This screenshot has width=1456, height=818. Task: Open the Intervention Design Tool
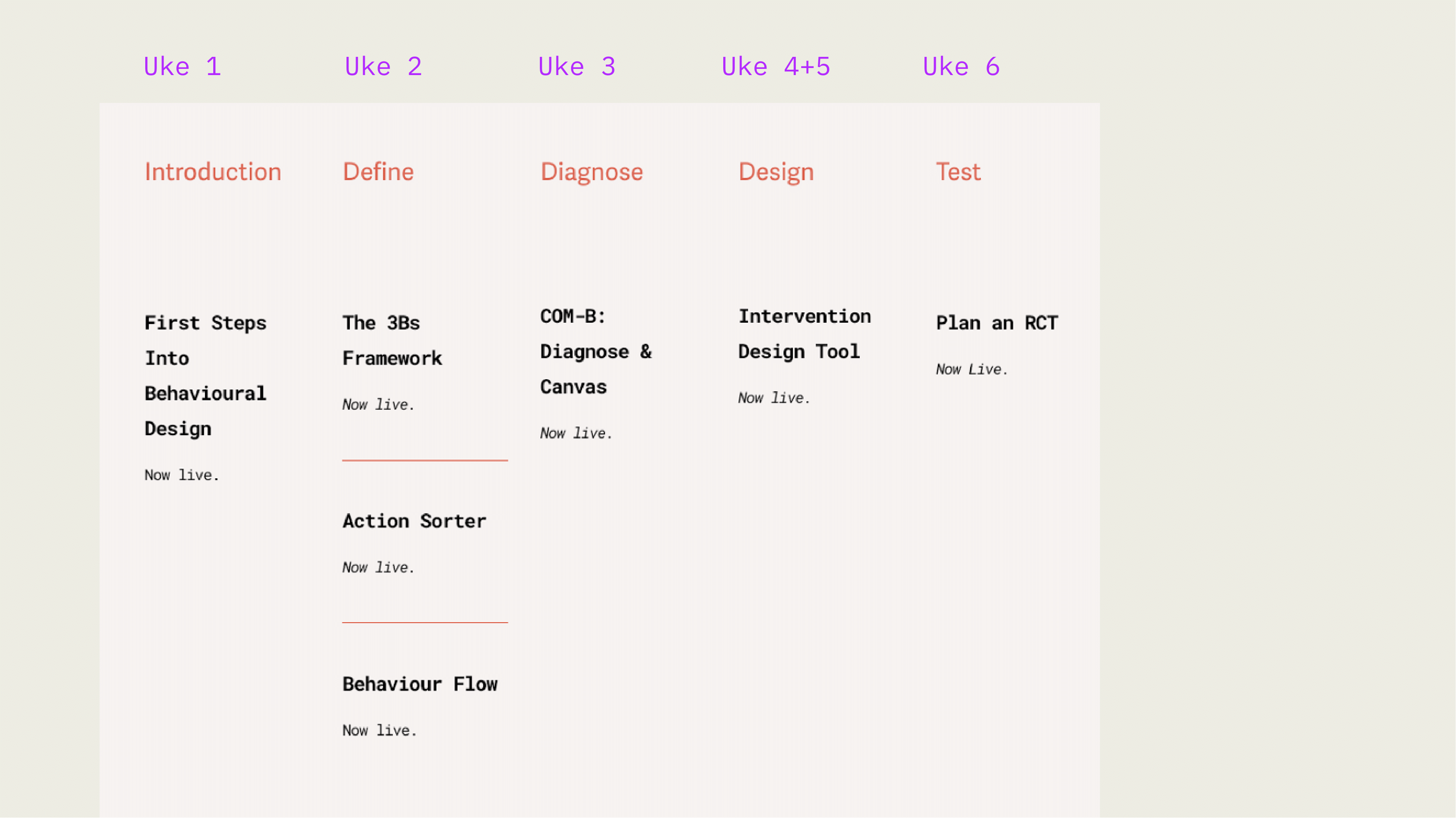click(805, 334)
